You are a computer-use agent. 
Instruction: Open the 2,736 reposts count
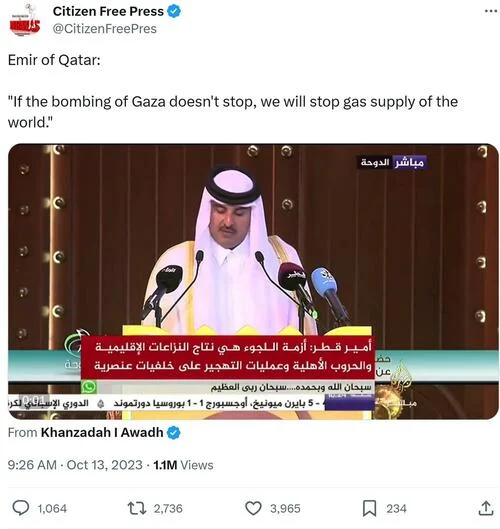(168, 508)
